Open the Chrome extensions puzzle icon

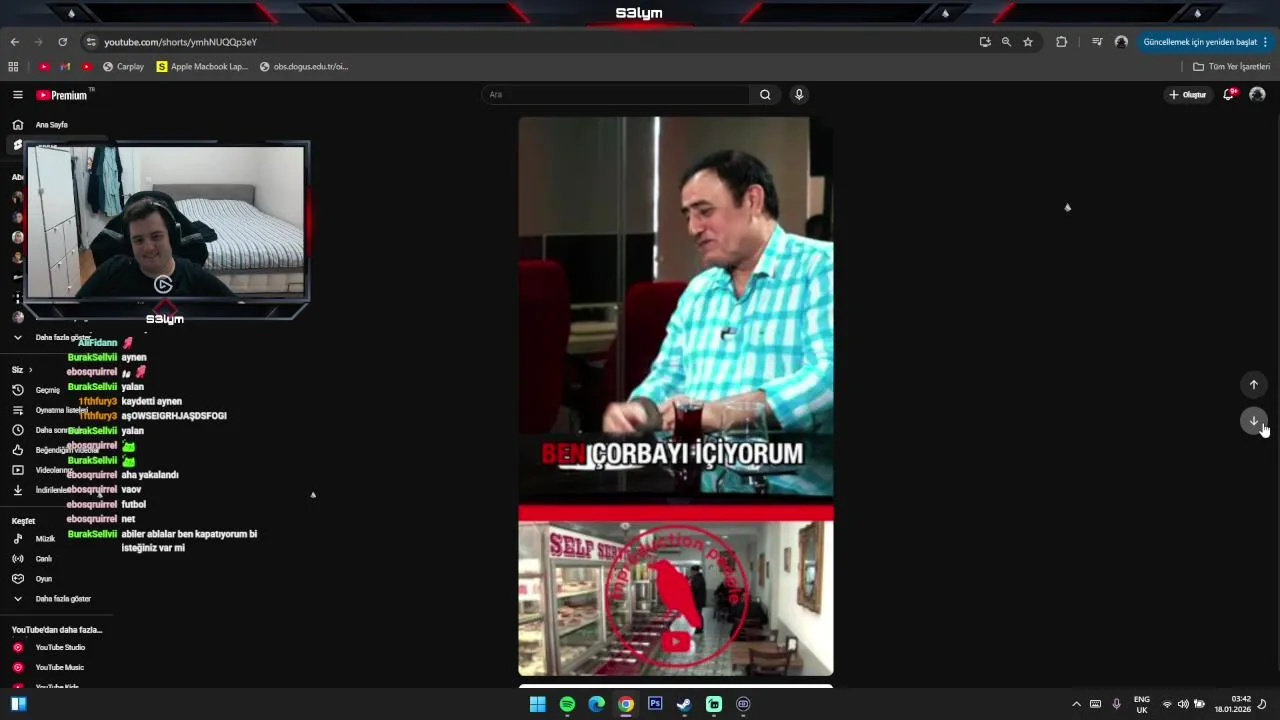(1062, 42)
